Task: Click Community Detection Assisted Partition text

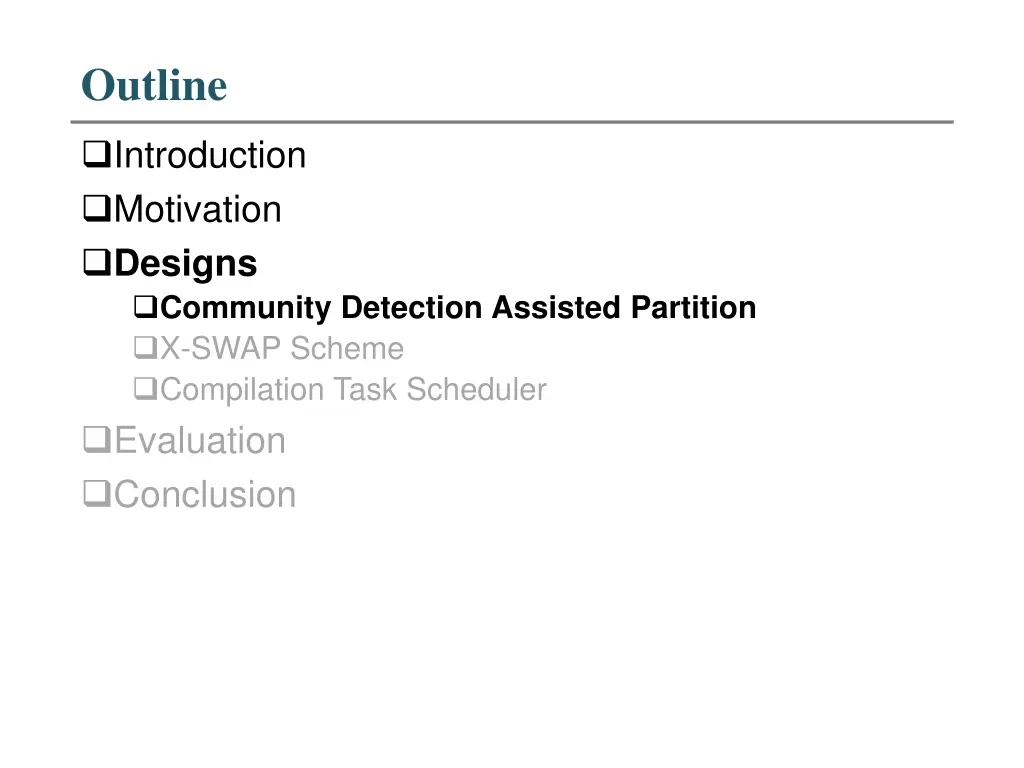Action: coord(458,308)
